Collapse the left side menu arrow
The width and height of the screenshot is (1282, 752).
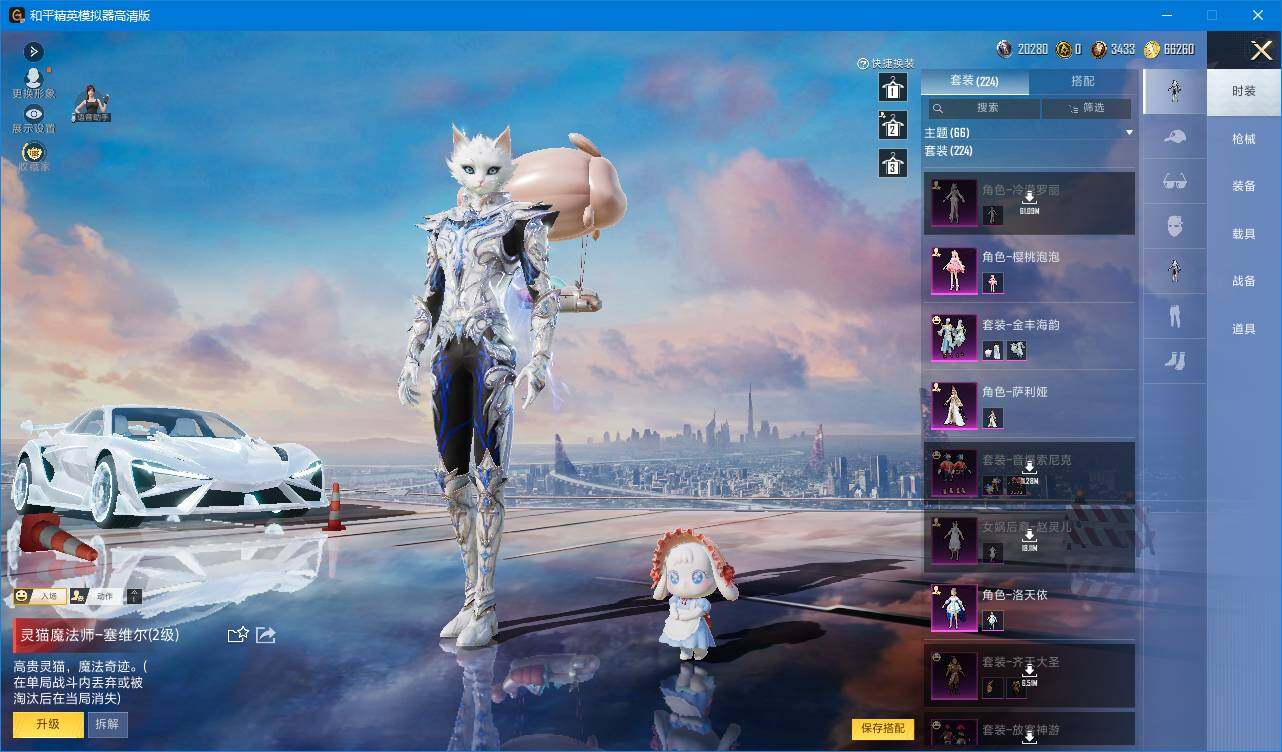[x=33, y=51]
